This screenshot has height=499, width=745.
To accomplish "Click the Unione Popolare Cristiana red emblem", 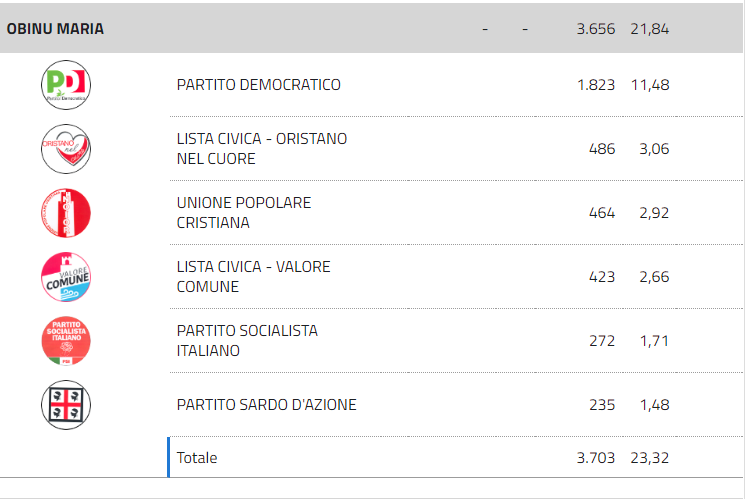I will click(66, 213).
